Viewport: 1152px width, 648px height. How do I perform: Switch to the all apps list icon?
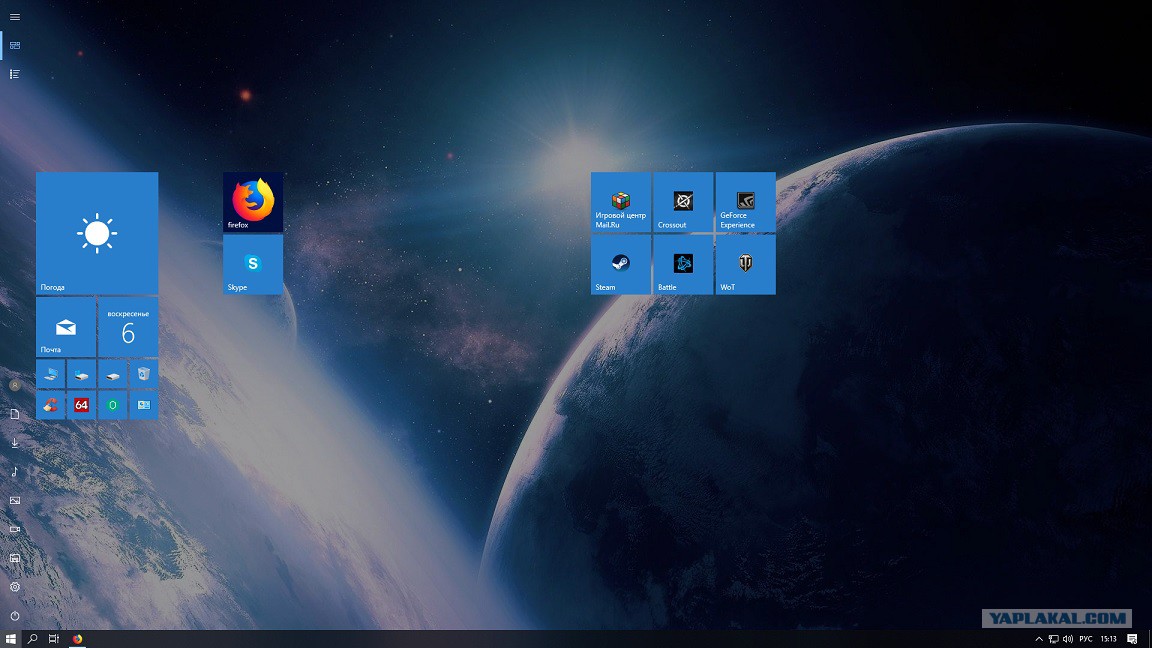tap(15, 74)
